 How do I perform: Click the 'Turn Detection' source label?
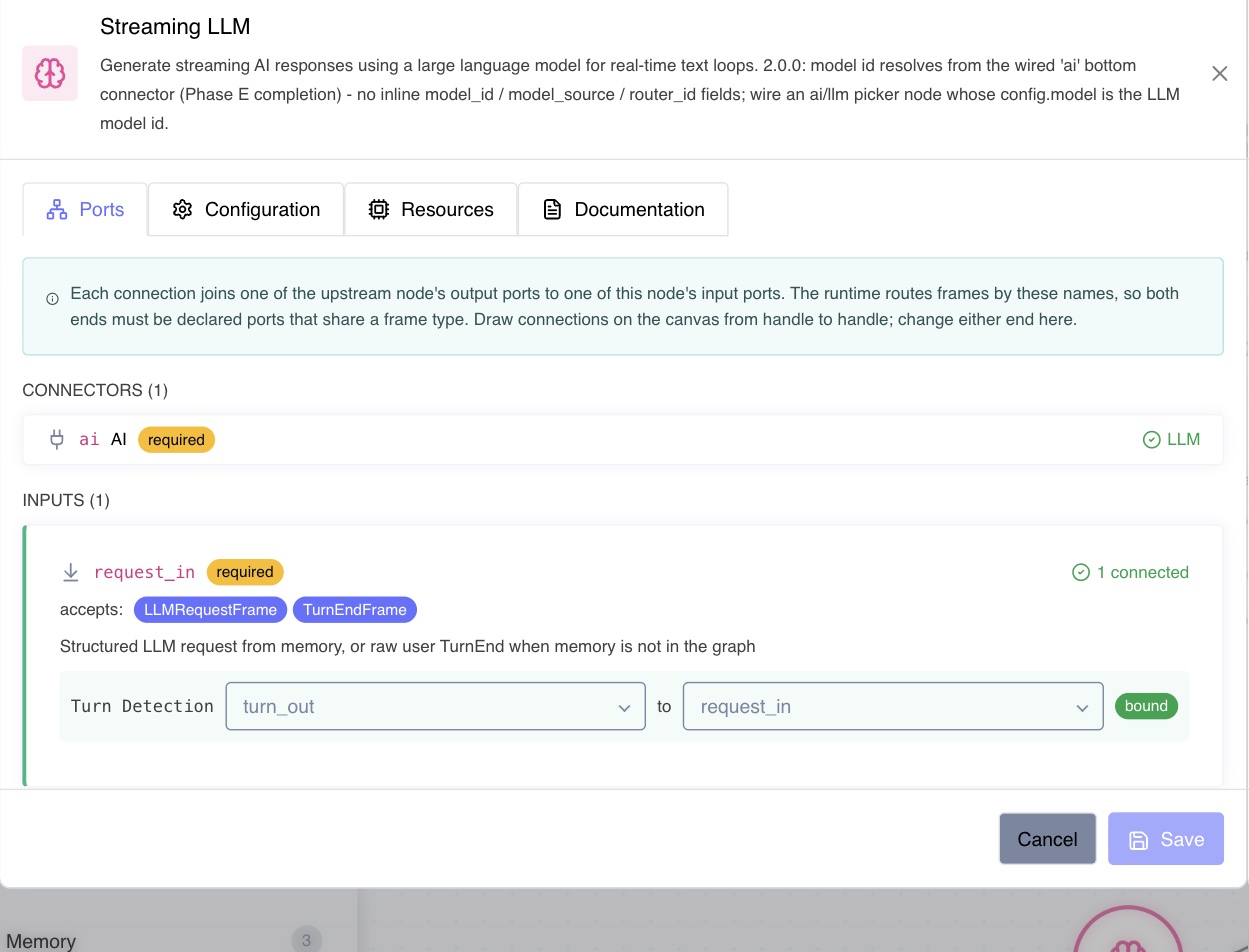tap(142, 706)
